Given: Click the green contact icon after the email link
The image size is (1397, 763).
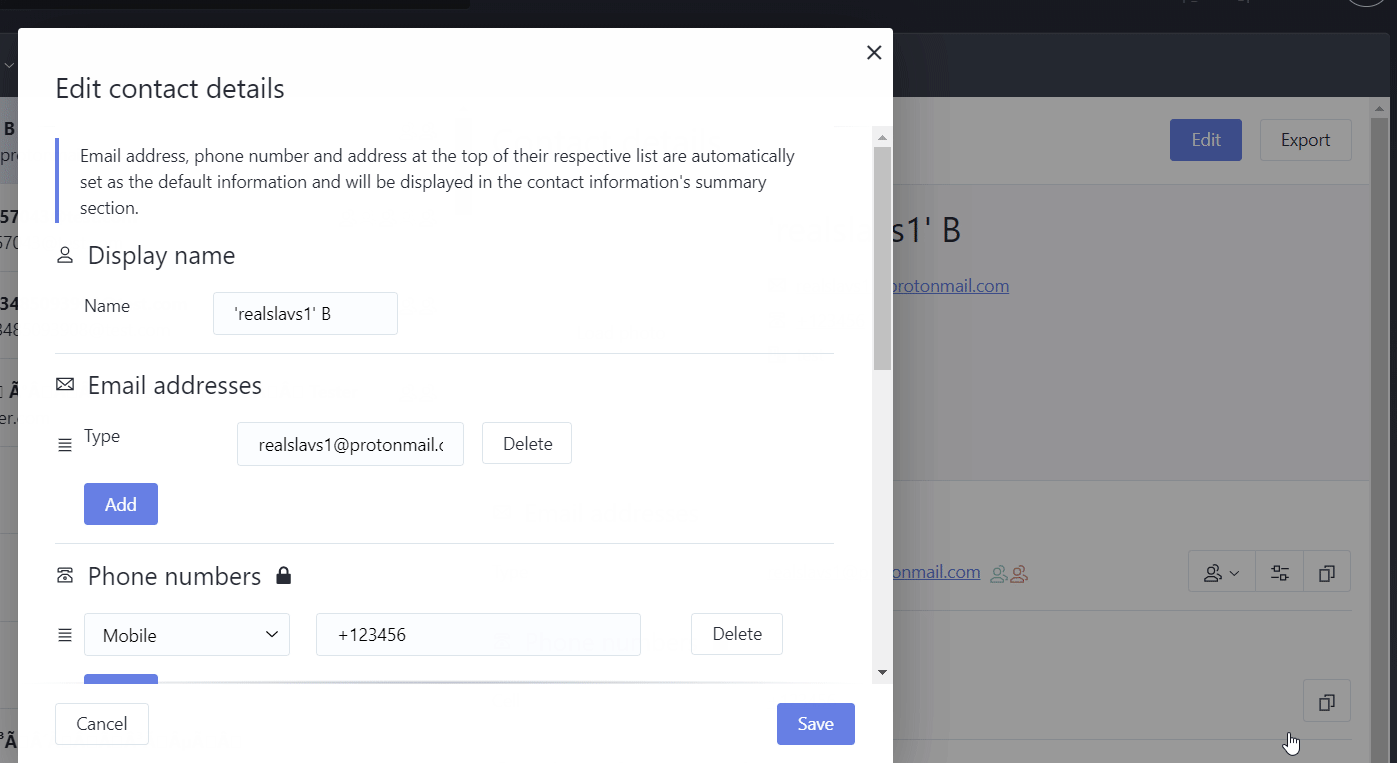Looking at the screenshot, I should coord(997,573).
